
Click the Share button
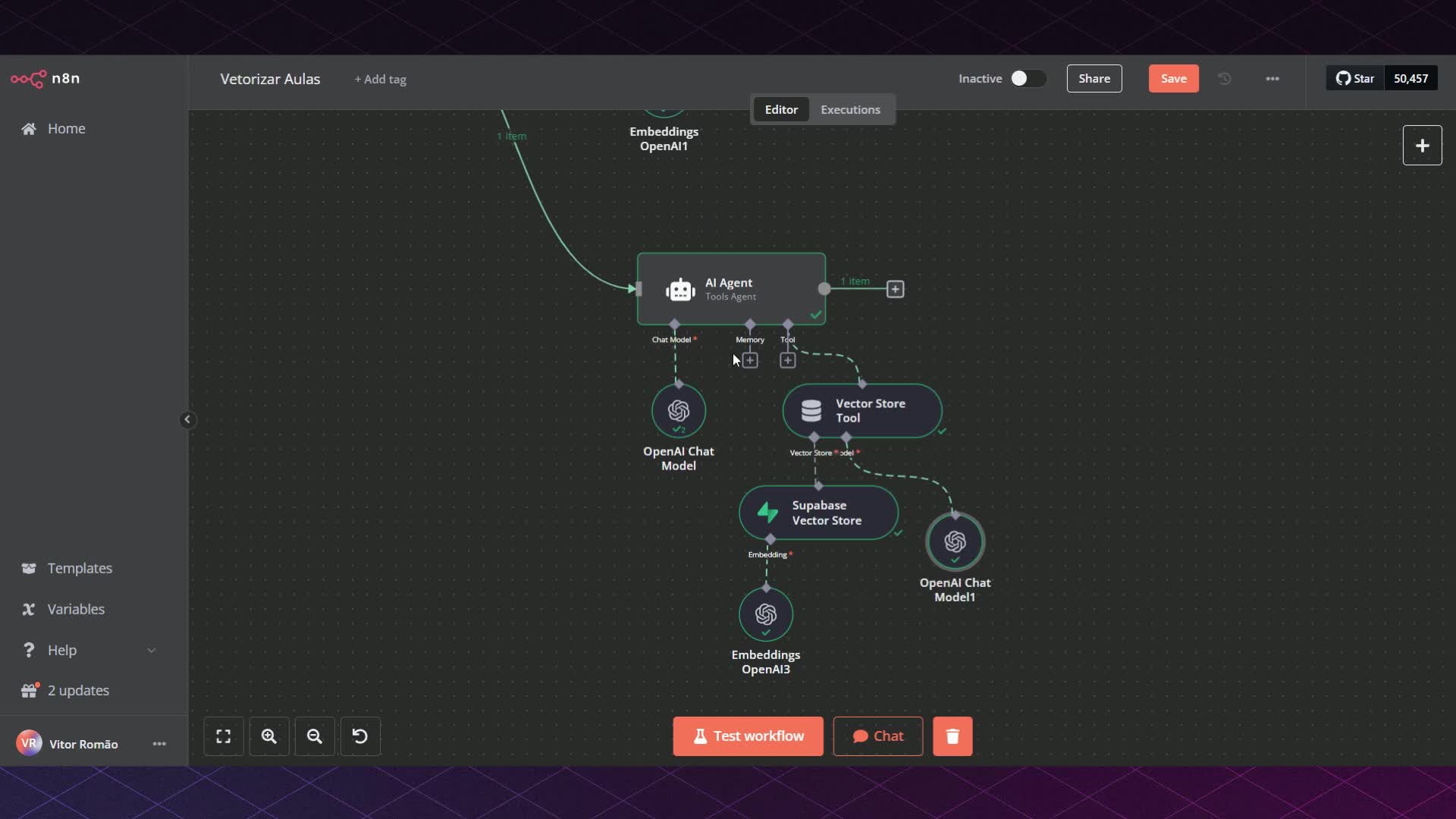coord(1094,79)
